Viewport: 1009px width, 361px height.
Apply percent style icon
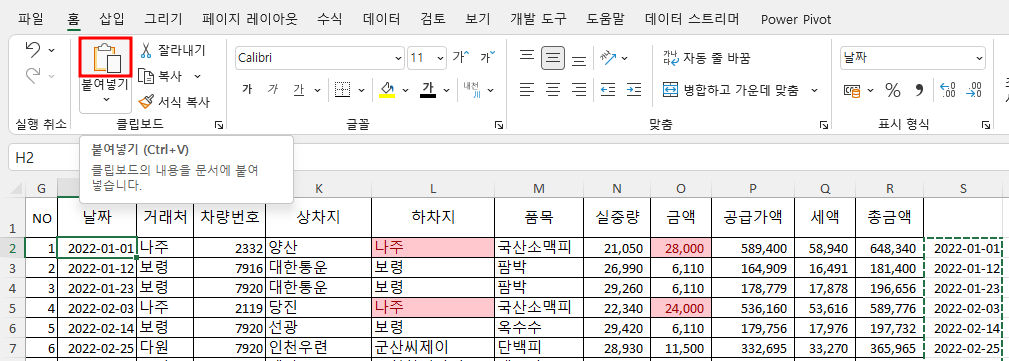(x=893, y=90)
